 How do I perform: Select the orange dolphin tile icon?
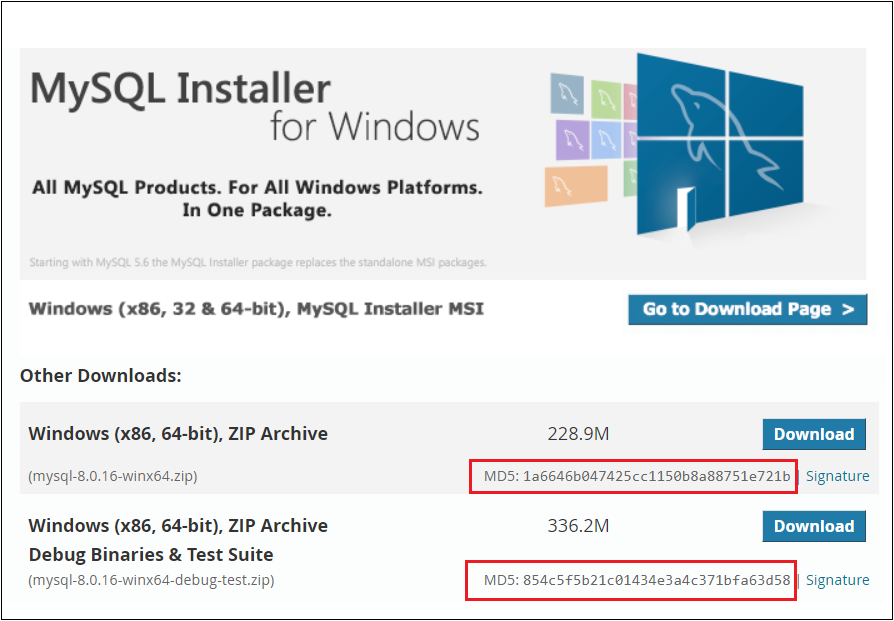pos(576,183)
